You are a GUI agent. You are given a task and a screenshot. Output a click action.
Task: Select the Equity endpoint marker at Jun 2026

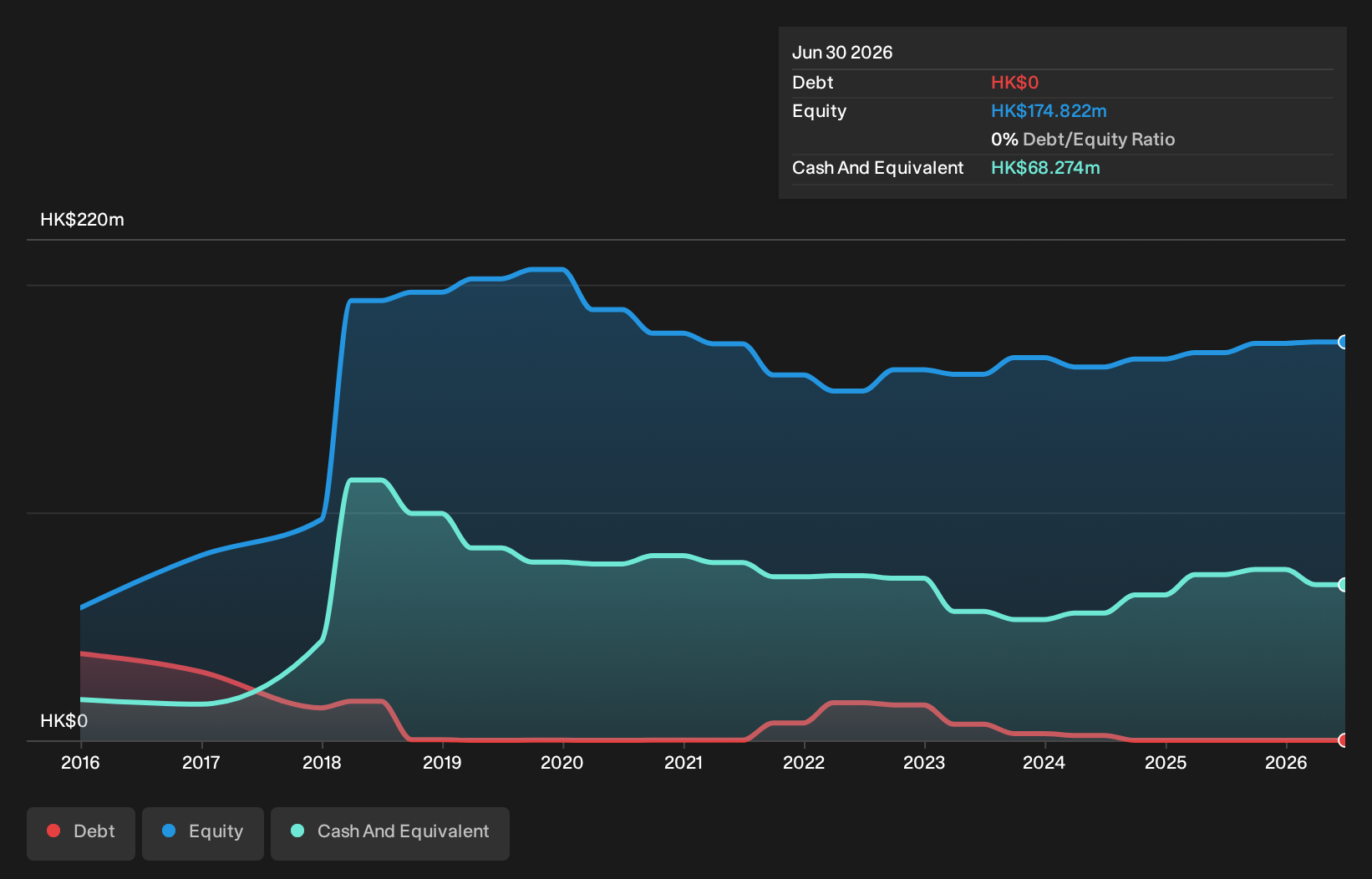[1344, 342]
